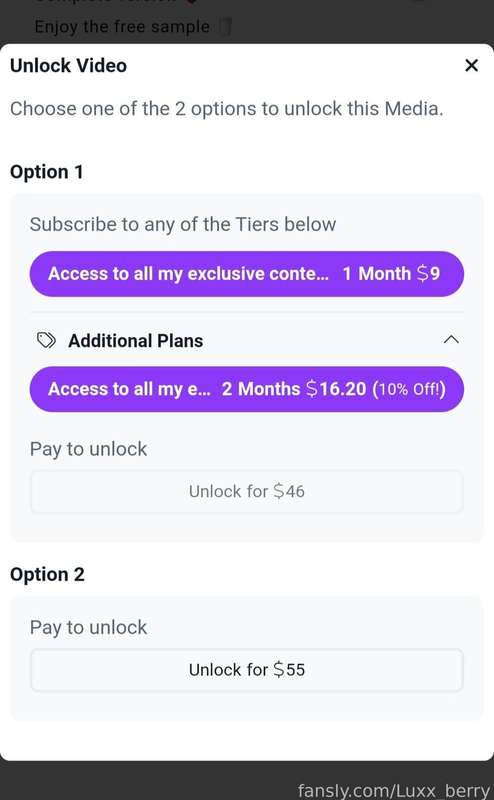The height and width of the screenshot is (800, 494).
Task: Choose the 2 Months $16.20 plan
Action: pos(246,389)
